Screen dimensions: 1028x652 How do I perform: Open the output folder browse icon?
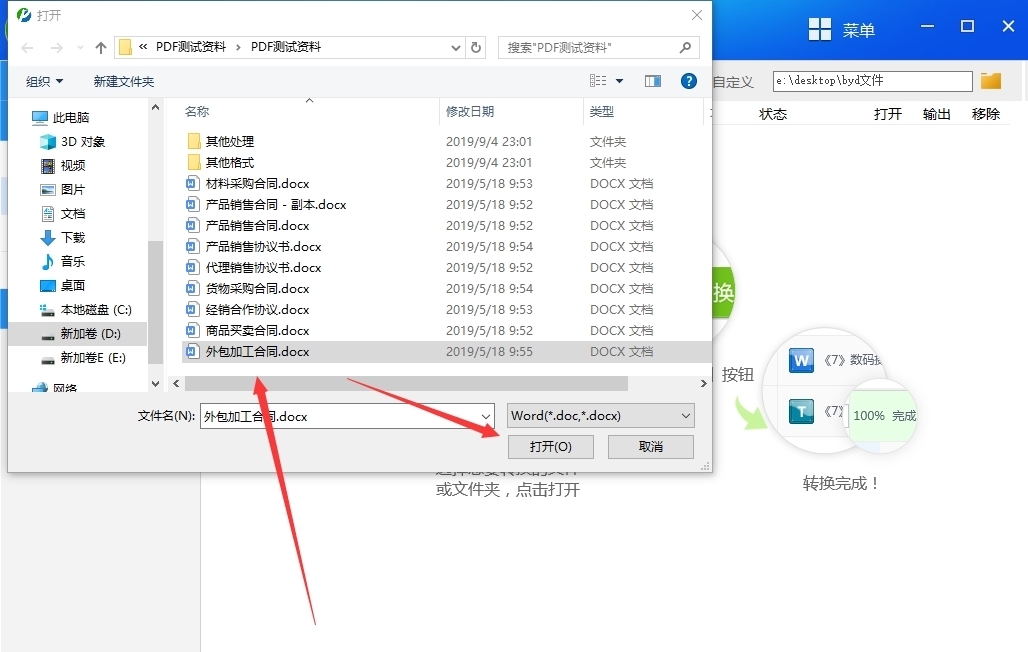(x=990, y=80)
